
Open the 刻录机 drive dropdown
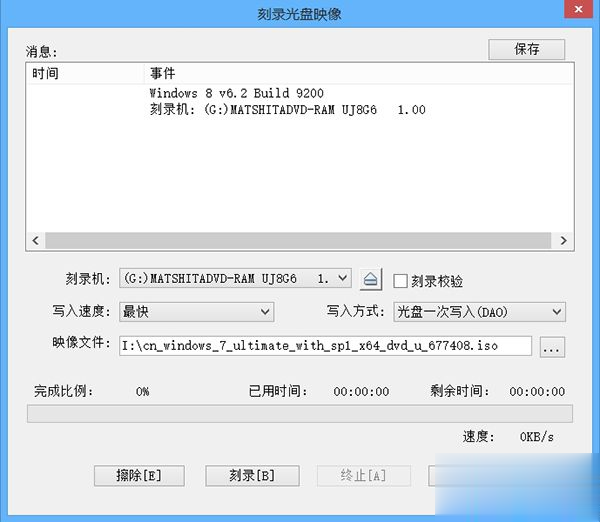235,278
